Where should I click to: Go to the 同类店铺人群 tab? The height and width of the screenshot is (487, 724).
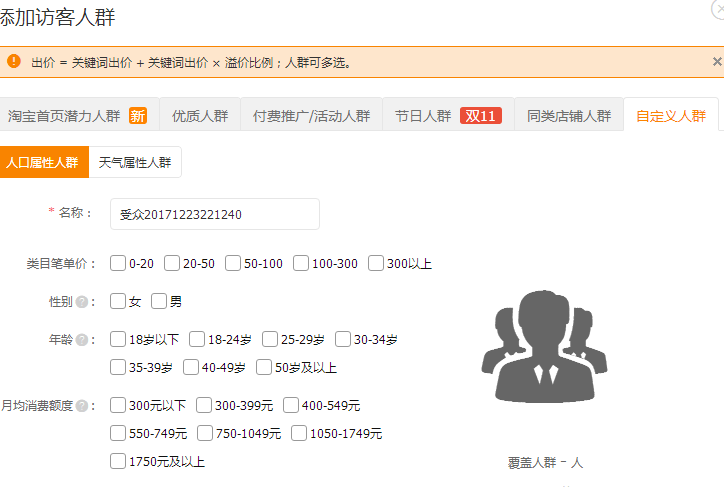(x=568, y=115)
